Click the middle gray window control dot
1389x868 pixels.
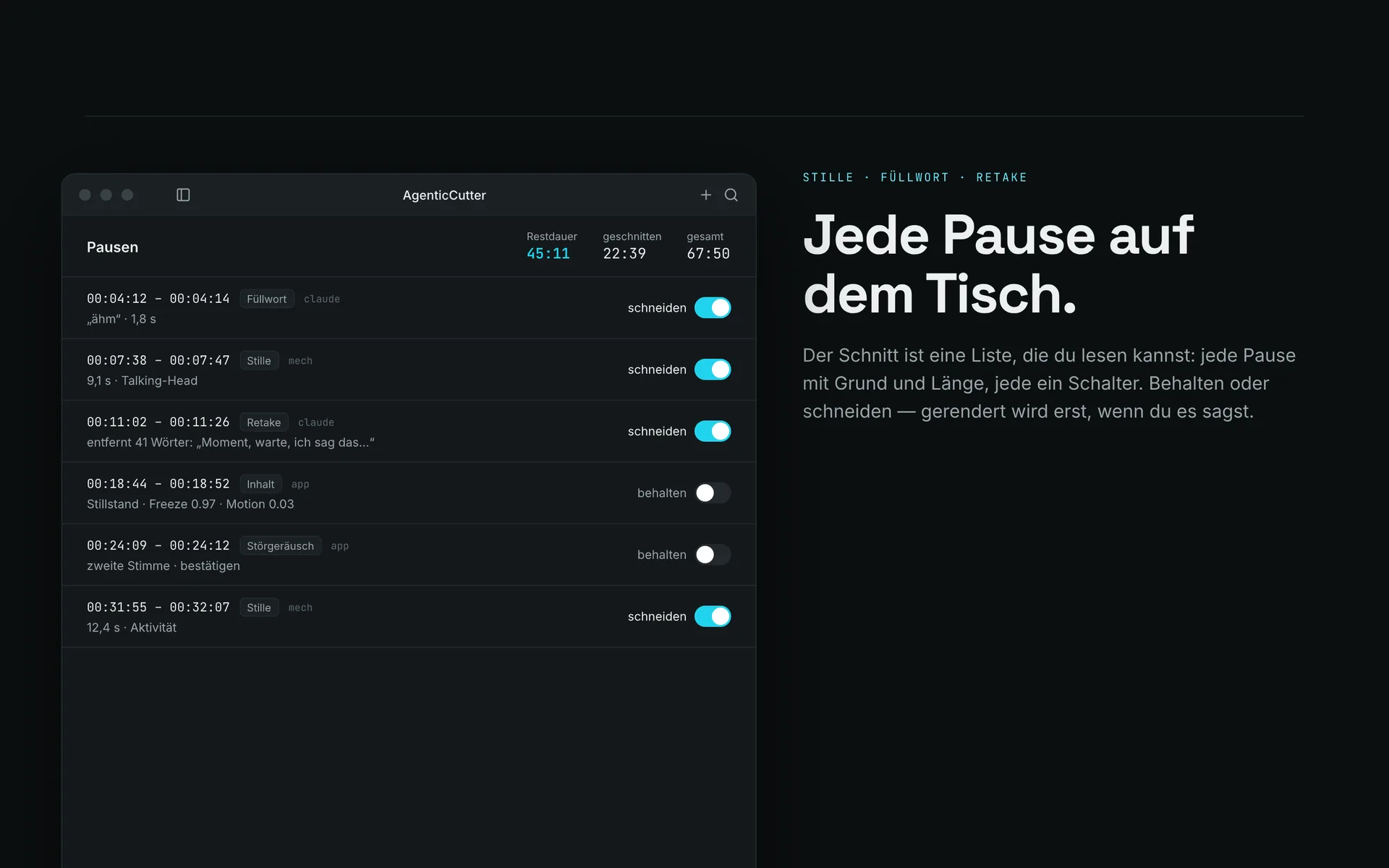tap(106, 195)
